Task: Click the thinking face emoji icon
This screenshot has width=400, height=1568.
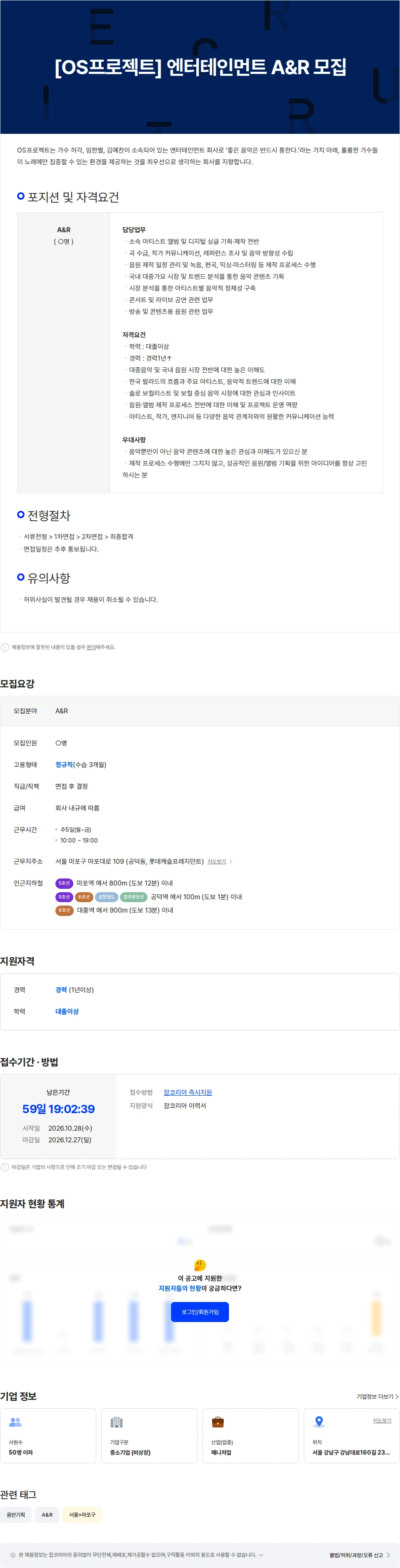Action: pyautogui.click(x=200, y=1265)
